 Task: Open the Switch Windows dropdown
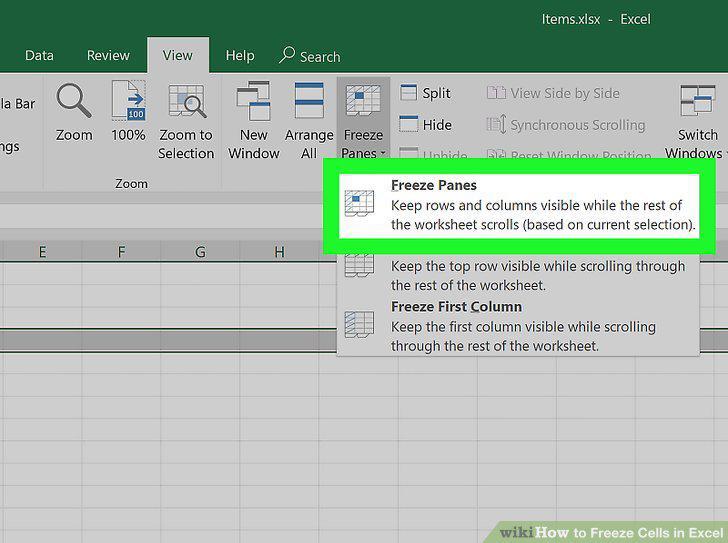[x=696, y=121]
